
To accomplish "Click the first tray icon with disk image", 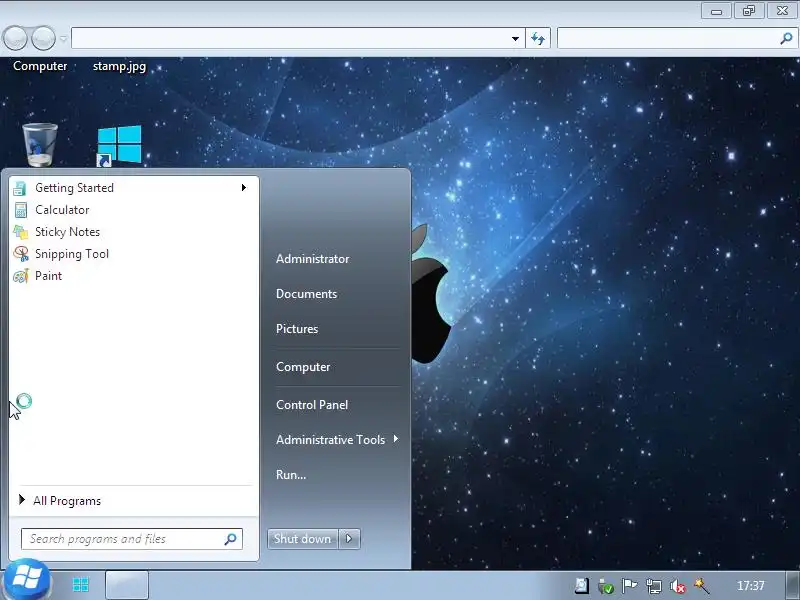I will pyautogui.click(x=581, y=586).
